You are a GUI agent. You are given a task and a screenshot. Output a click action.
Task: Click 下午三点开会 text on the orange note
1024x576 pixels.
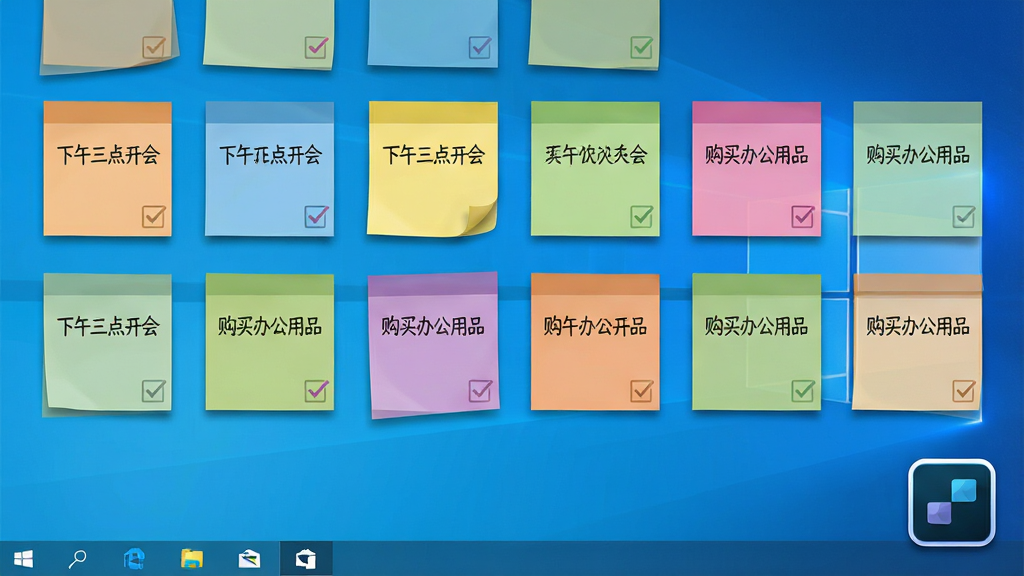coord(108,155)
